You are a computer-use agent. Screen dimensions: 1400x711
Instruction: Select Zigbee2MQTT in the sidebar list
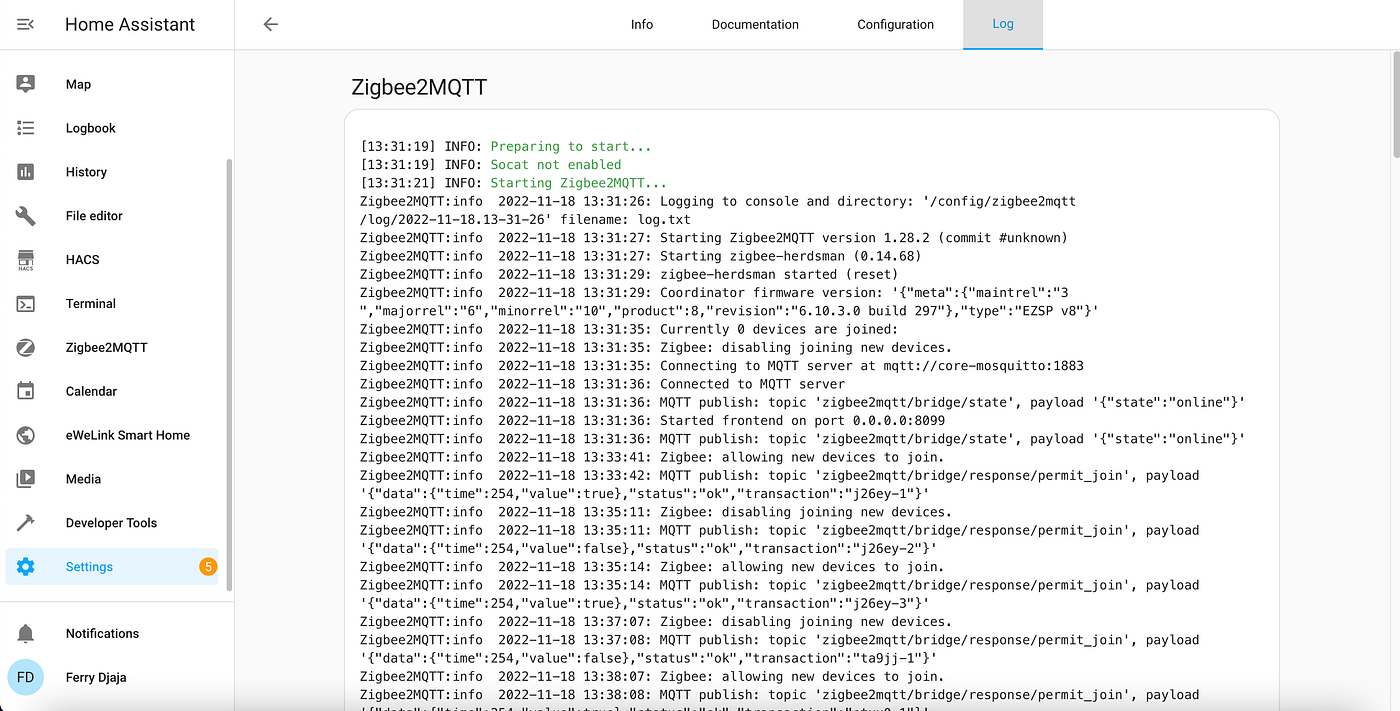106,348
